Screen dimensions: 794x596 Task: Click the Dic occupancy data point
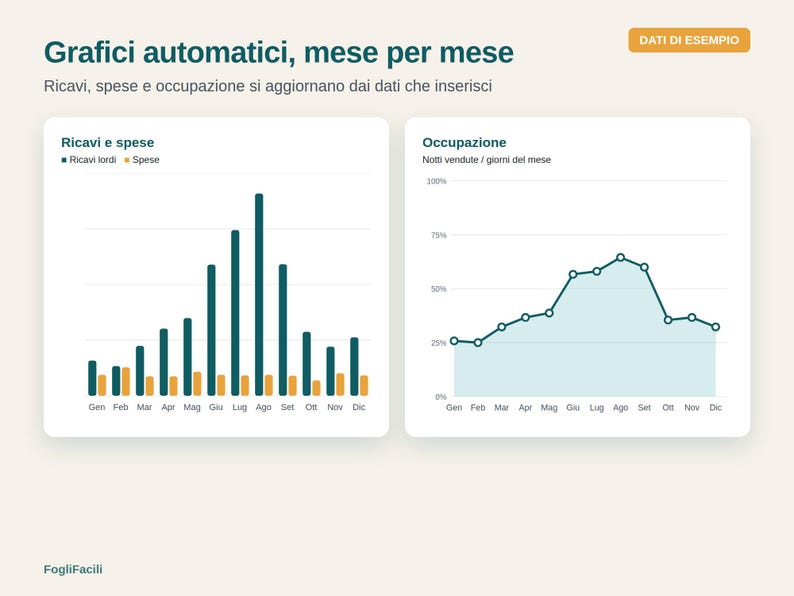tap(715, 327)
